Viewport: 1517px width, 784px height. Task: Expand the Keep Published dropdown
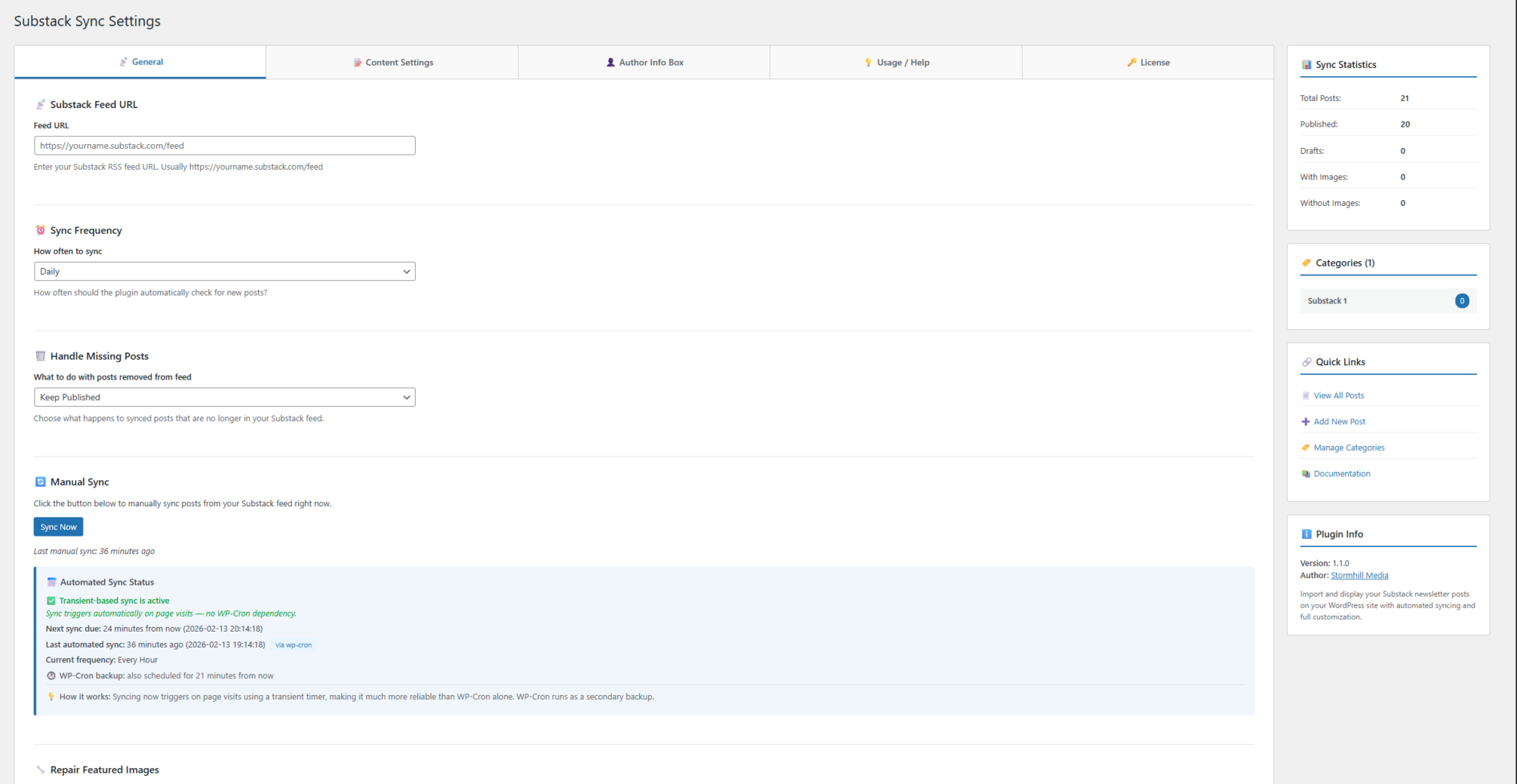[224, 398]
